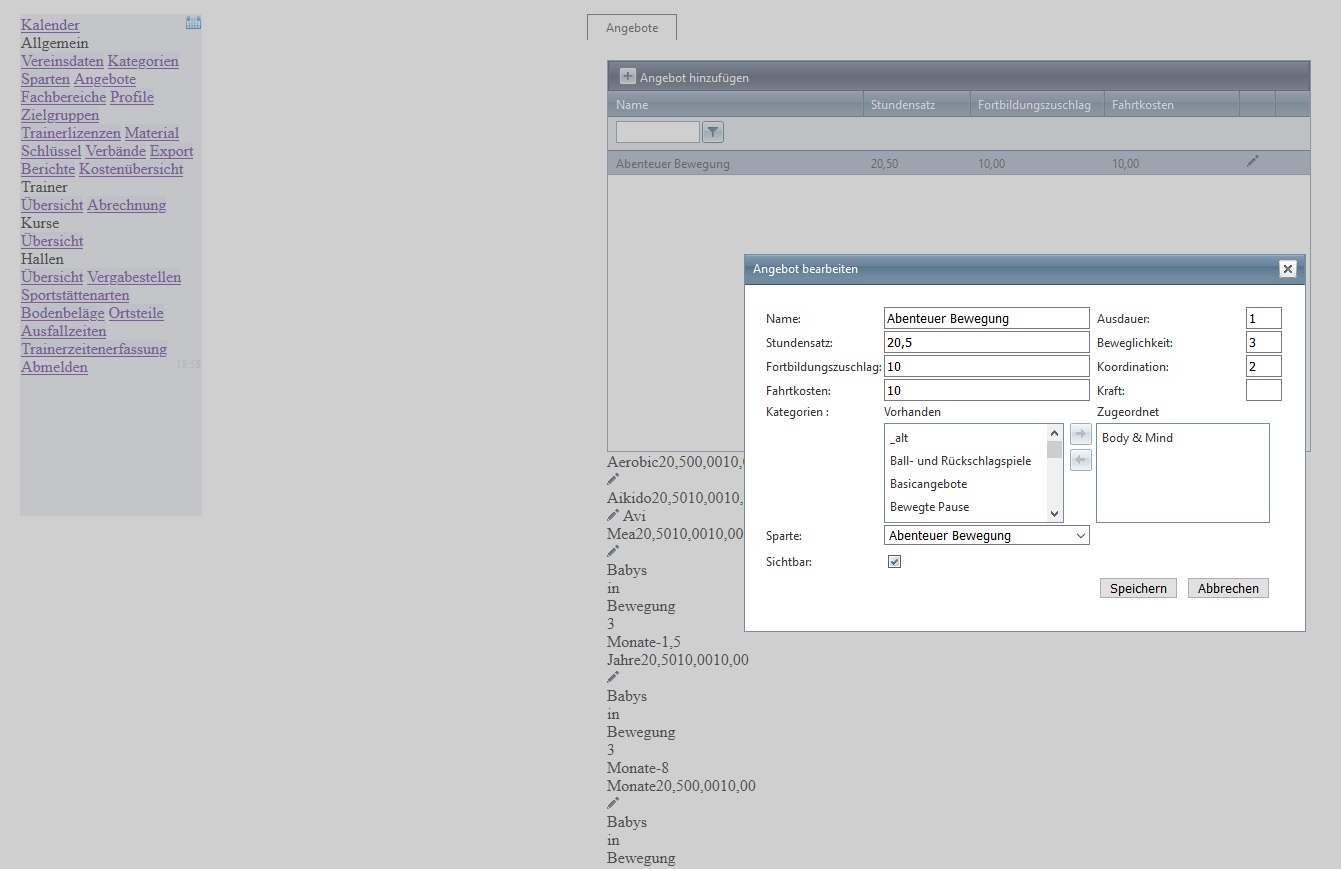This screenshot has width=1341, height=869.
Task: Open the Profile link
Action: (132, 97)
